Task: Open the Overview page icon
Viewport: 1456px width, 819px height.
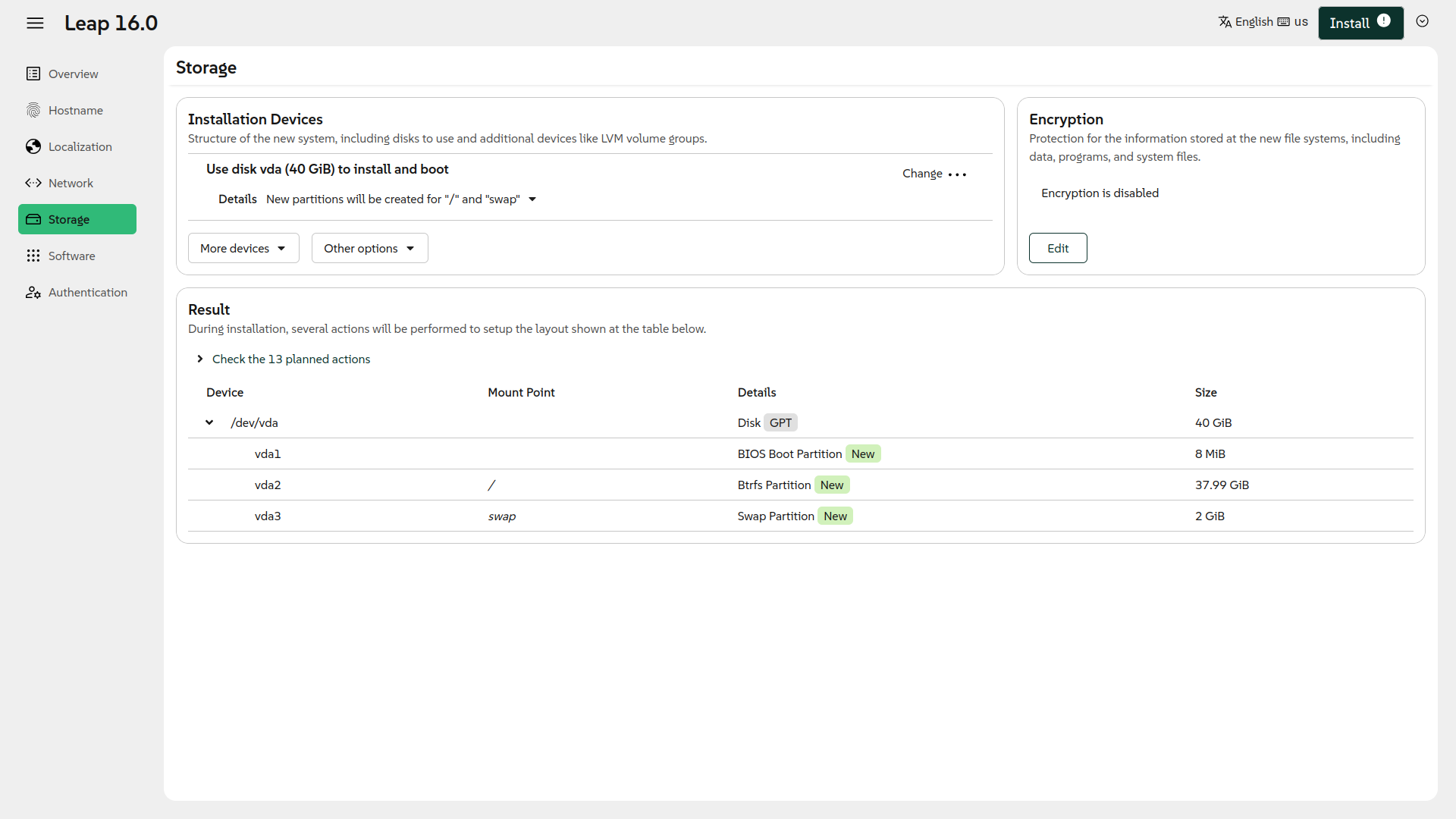Action: tap(33, 74)
